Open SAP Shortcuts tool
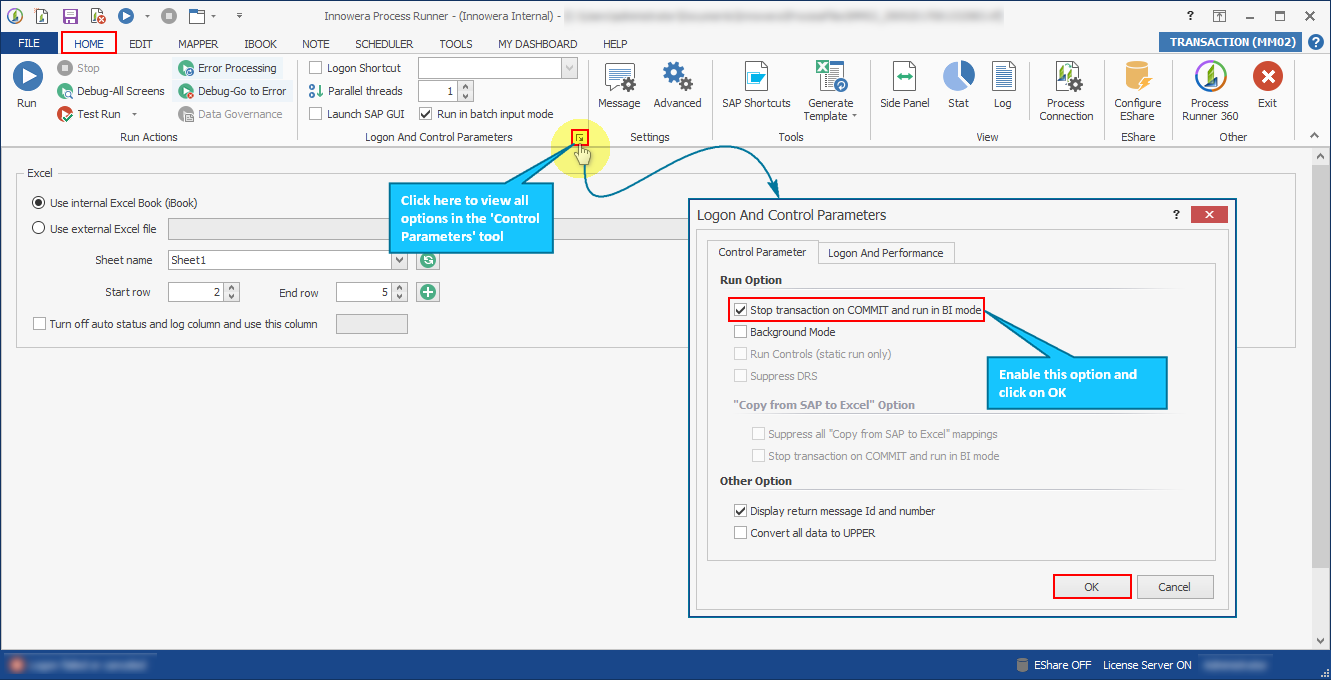Screen dimensions: 1331x680 (755, 82)
